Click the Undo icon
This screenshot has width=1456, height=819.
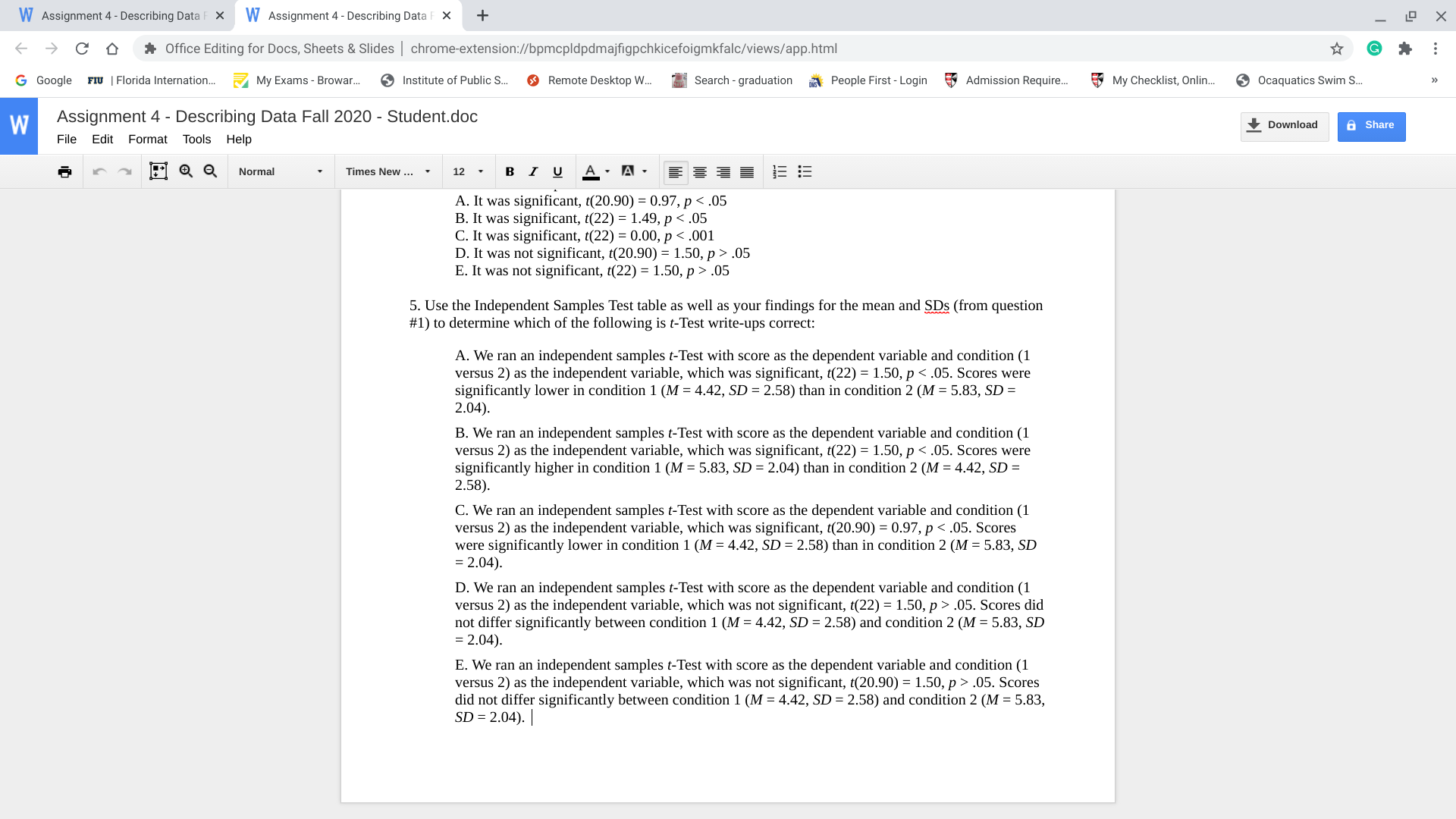coord(99,171)
